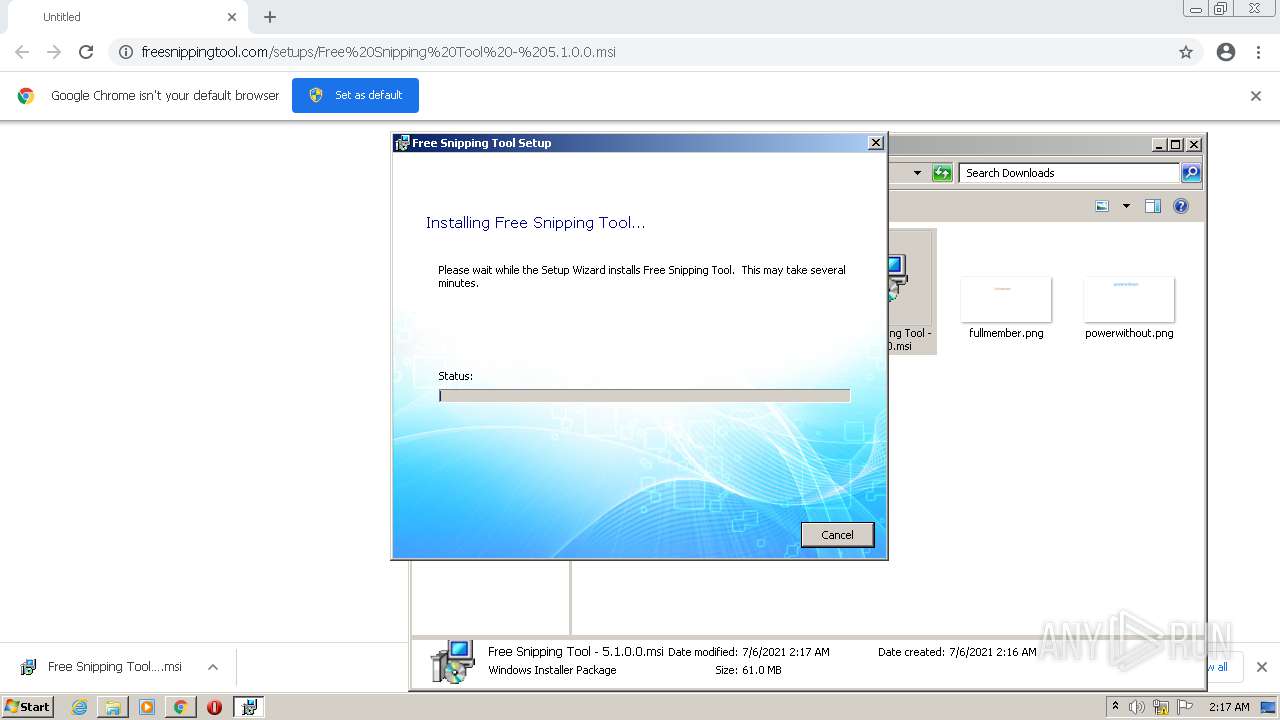
Task: Click the installation status progress bar
Action: coord(644,396)
